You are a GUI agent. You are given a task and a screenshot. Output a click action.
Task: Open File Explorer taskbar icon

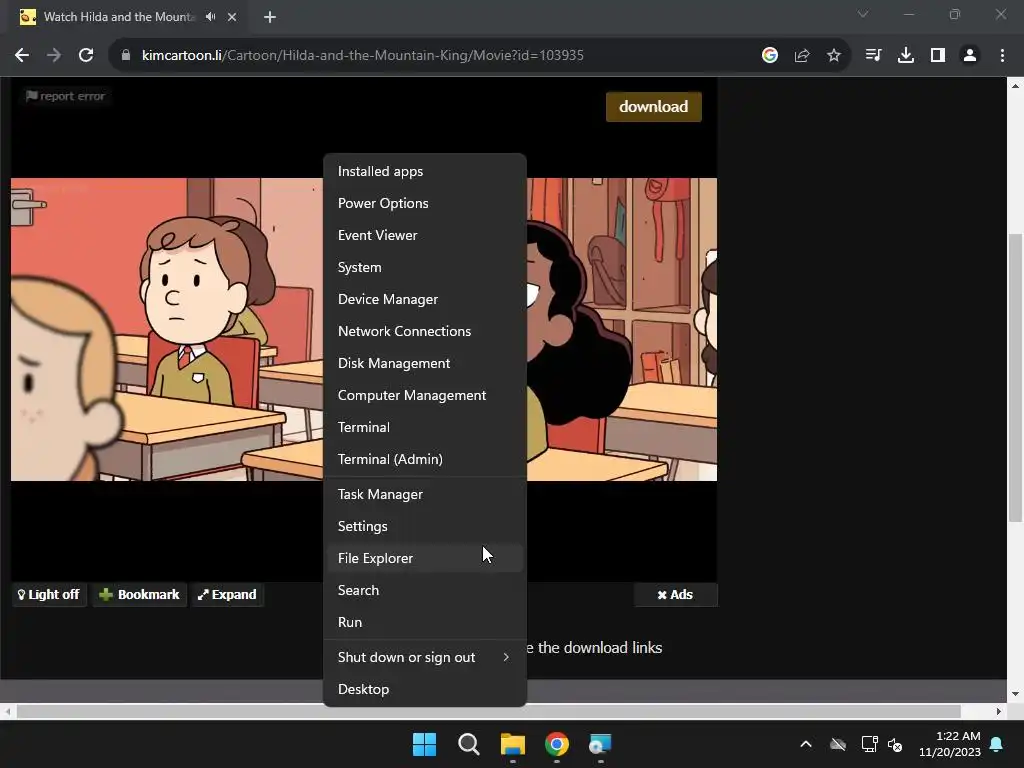(x=513, y=744)
